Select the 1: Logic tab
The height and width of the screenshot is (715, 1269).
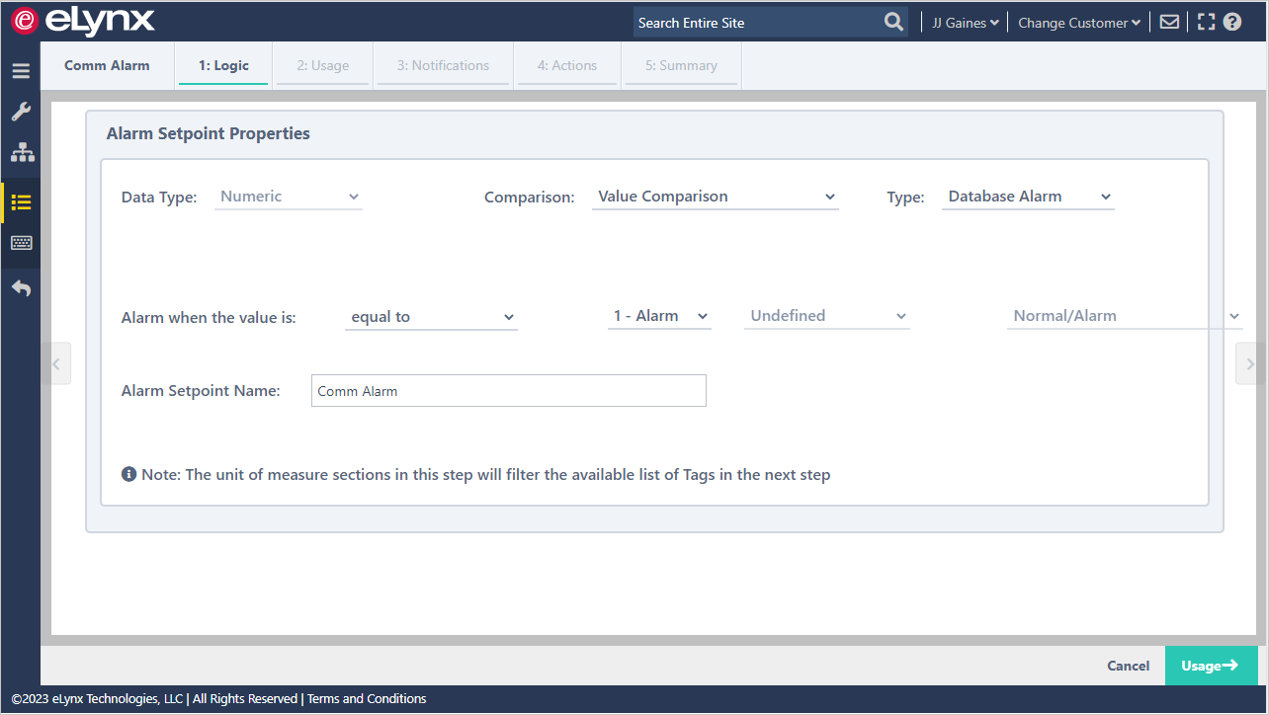tap(223, 65)
